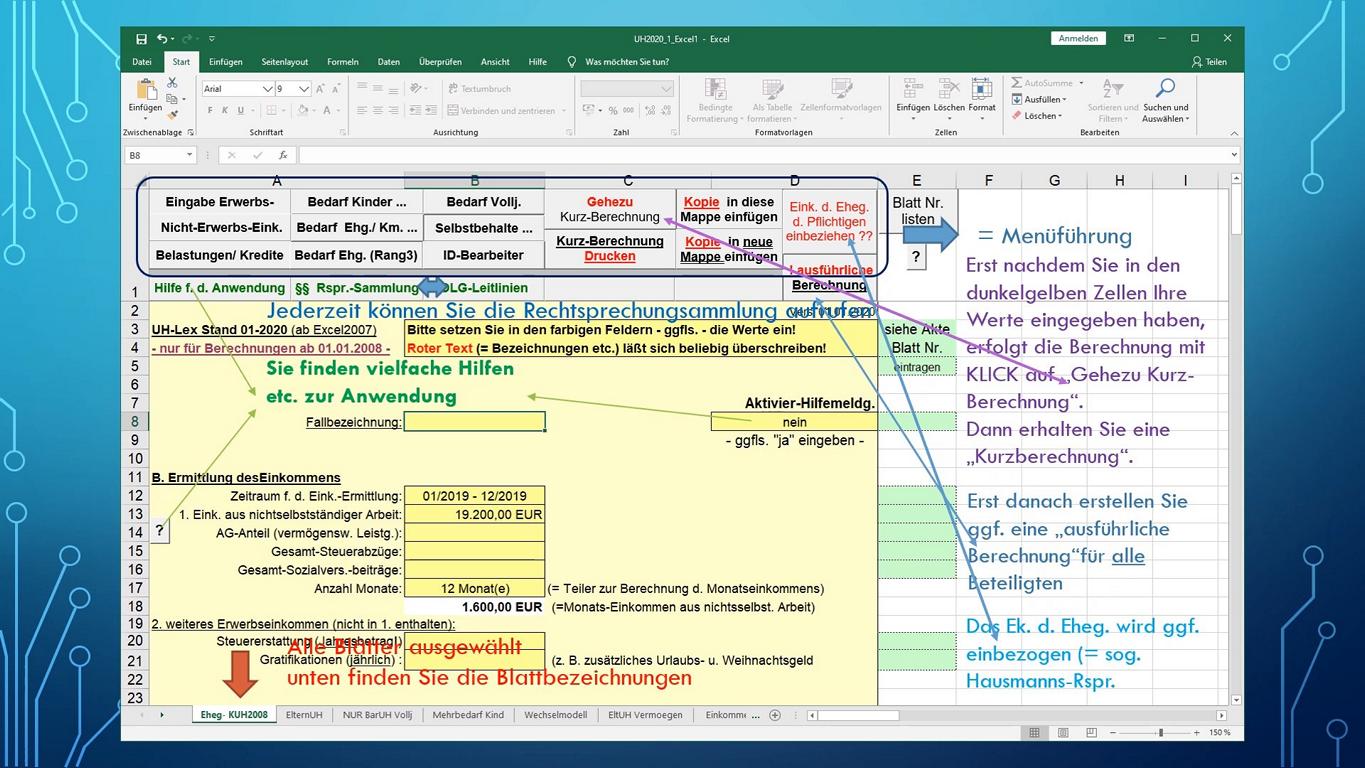Open Suchen und Auswählen magnifier
The image size is (1365, 768).
point(1166,100)
